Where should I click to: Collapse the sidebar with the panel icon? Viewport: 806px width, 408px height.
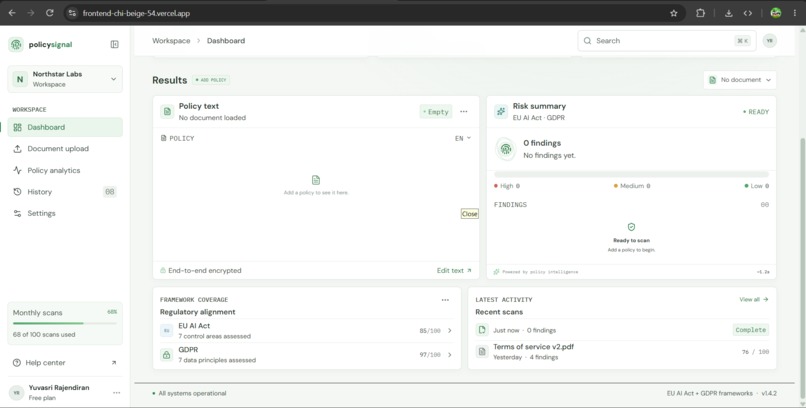coord(115,45)
